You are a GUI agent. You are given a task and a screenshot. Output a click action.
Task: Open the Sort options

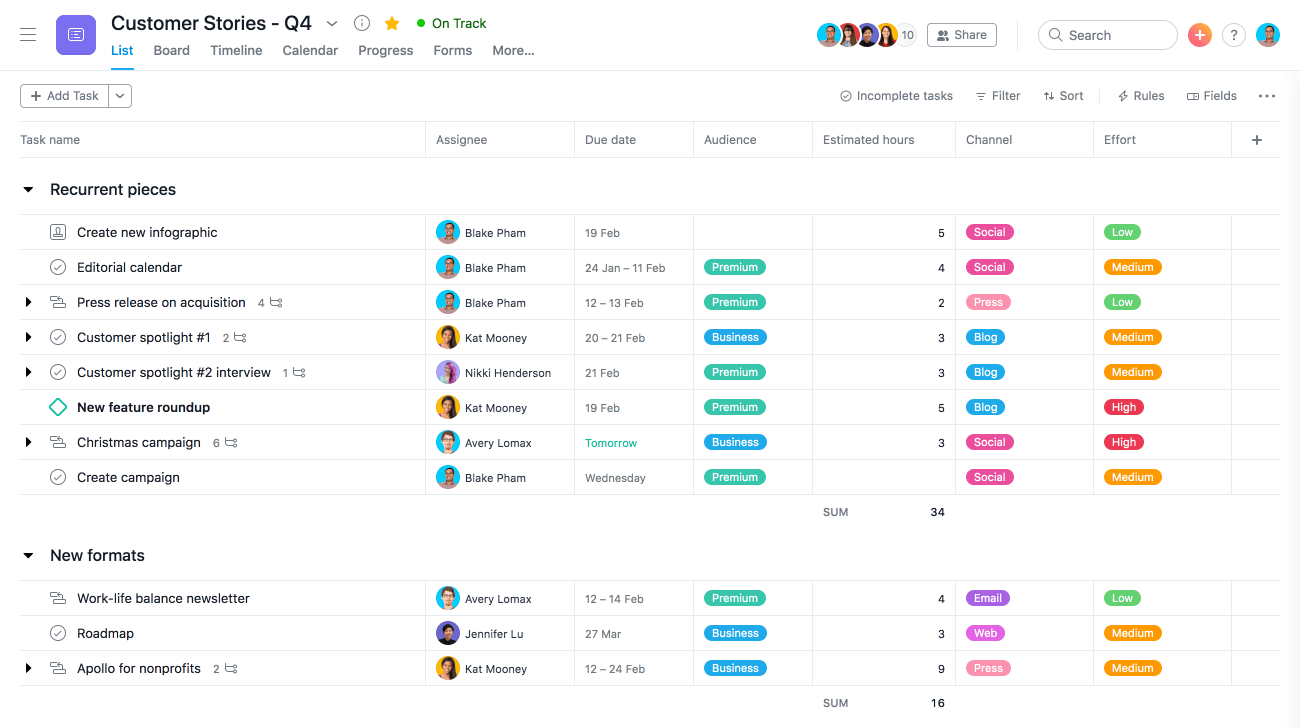click(1062, 95)
